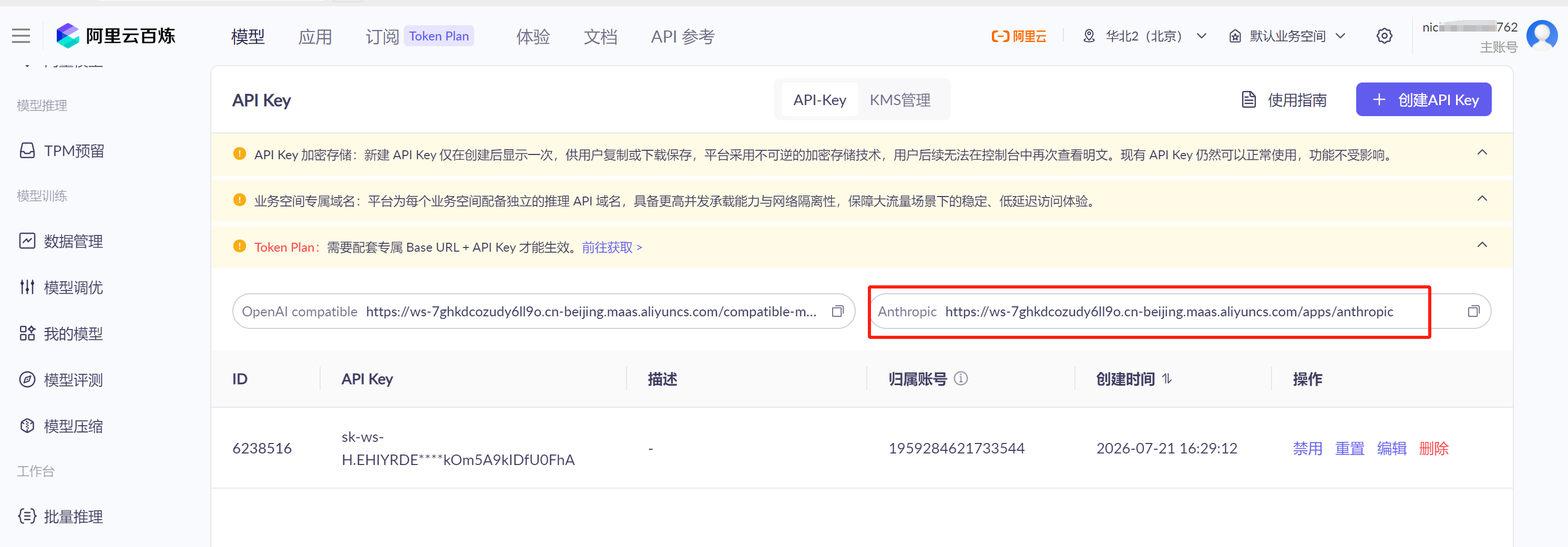Click creation time 2026-07-21 16:29:12
This screenshot has height=547, width=1568.
click(x=1166, y=448)
